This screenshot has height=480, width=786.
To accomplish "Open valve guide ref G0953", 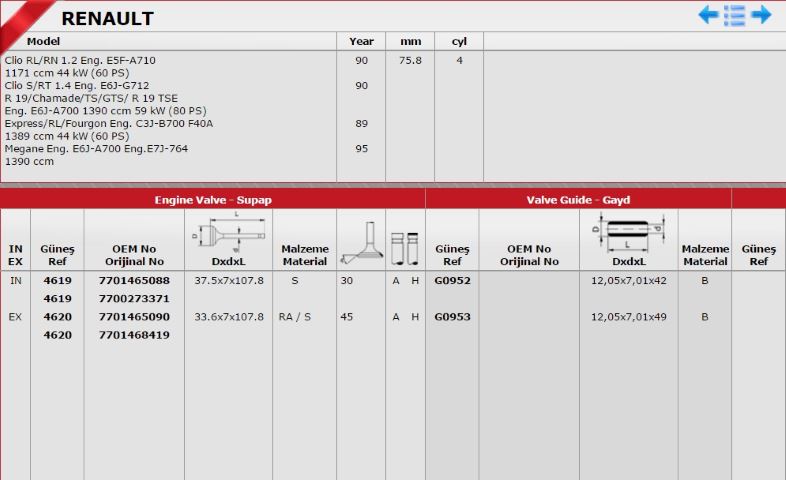I will [452, 317].
